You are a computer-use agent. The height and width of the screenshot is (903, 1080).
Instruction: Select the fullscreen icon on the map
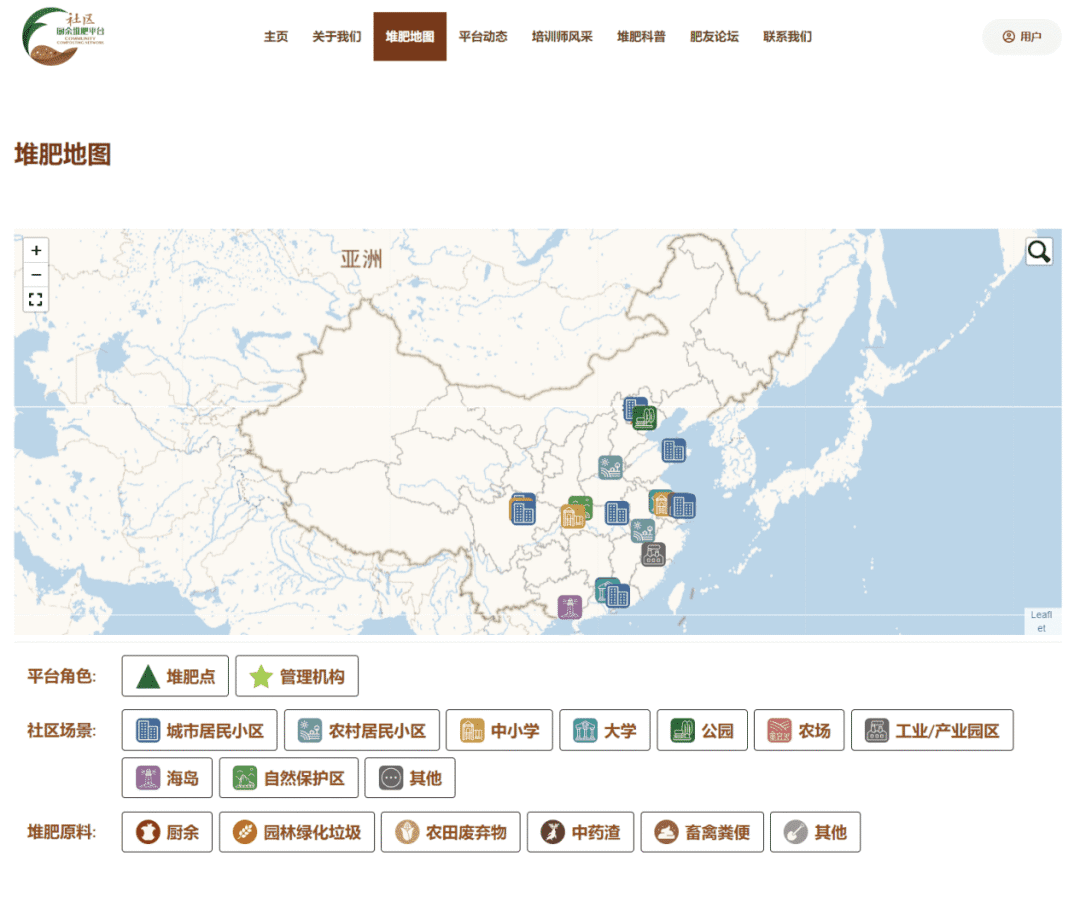click(35, 299)
